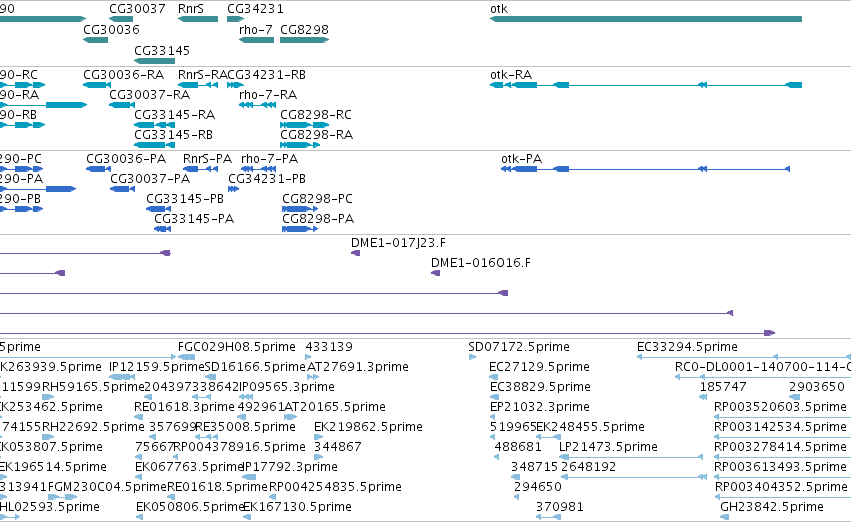851x522 pixels.
Task: Click protein CG33145-PA label
Action: click(194, 219)
